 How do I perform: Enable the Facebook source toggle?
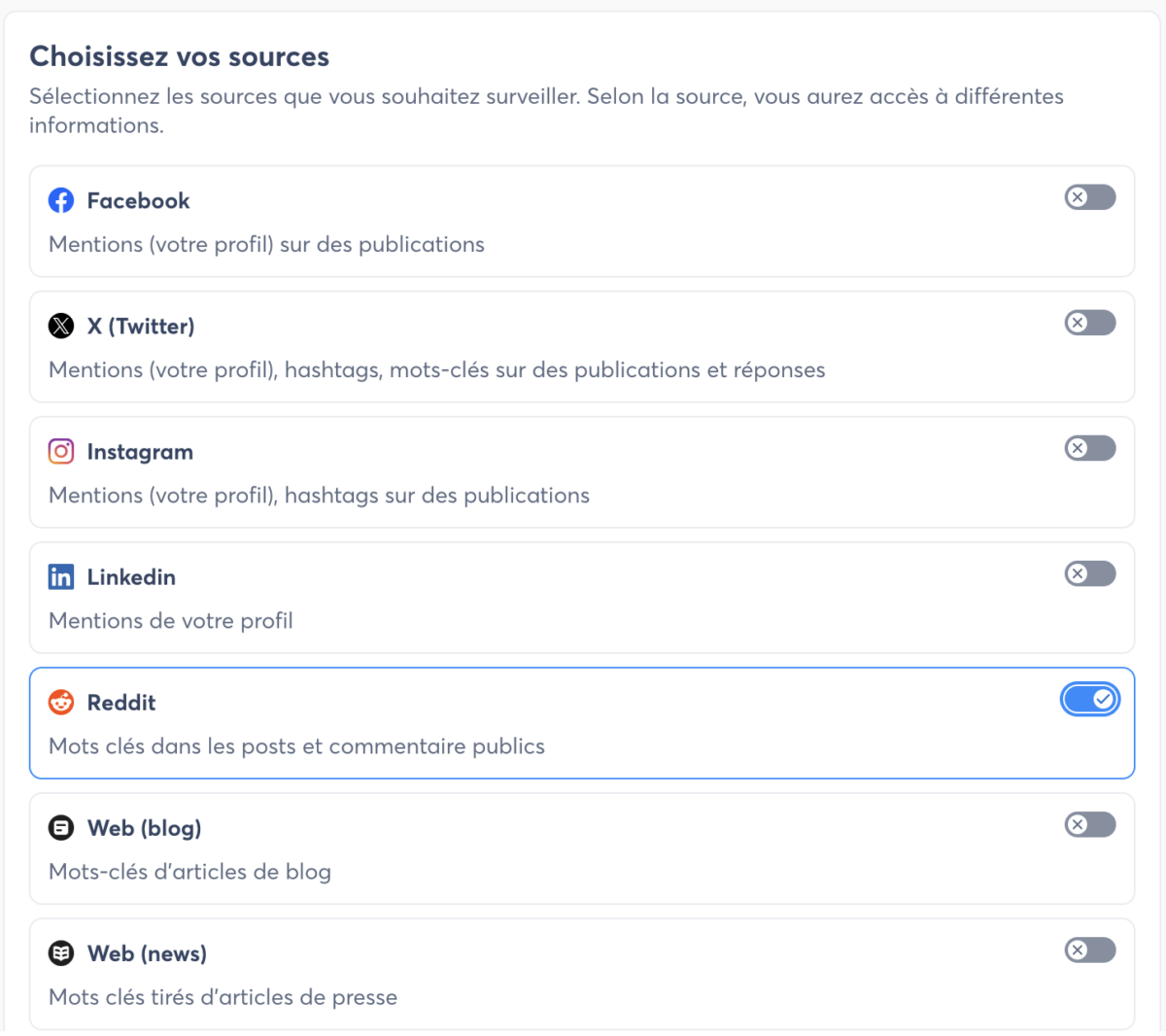(x=1089, y=197)
